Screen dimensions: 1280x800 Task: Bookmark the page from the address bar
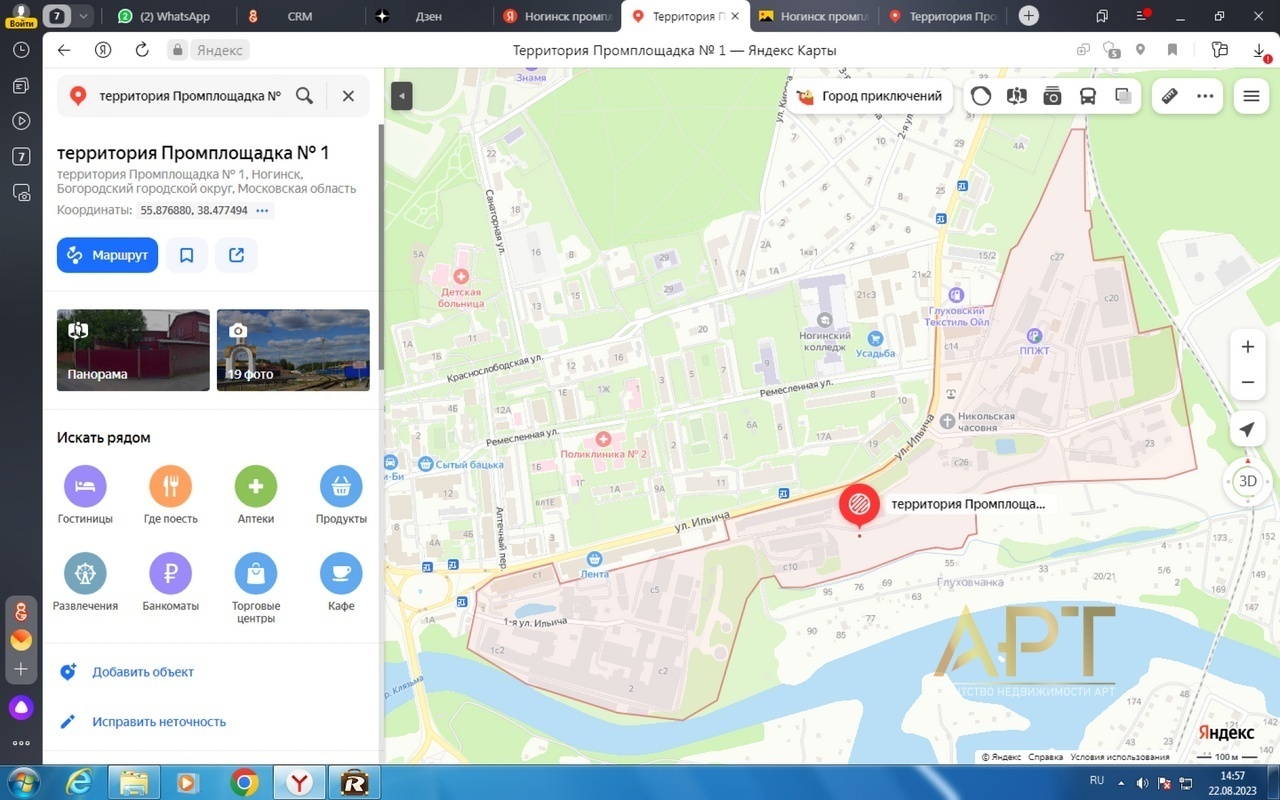point(1172,50)
